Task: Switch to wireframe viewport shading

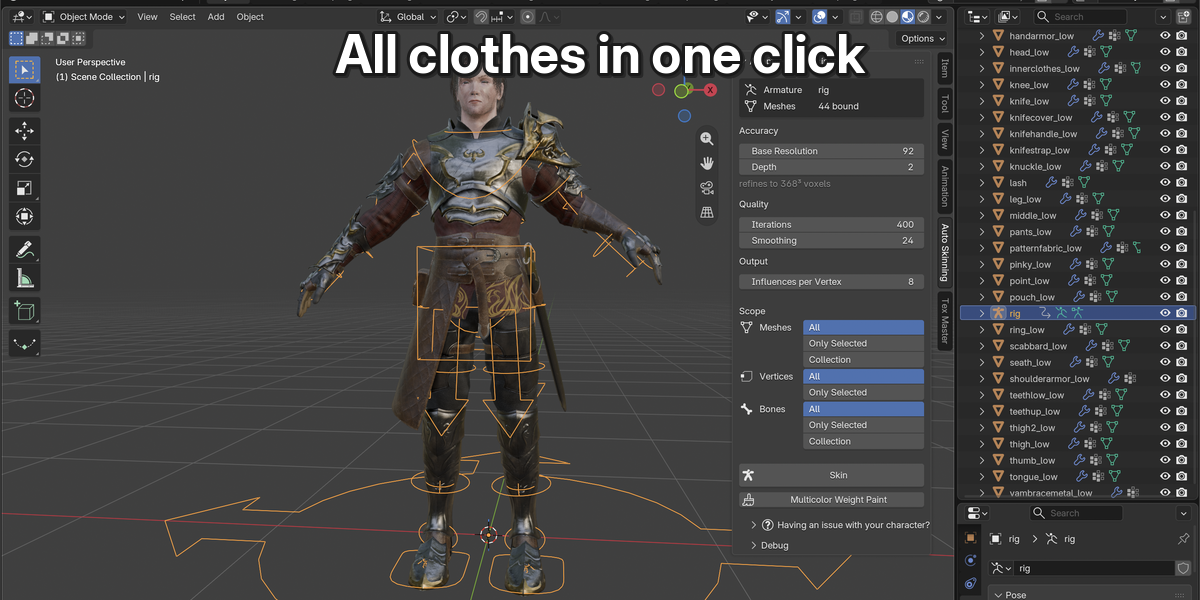Action: point(877,17)
